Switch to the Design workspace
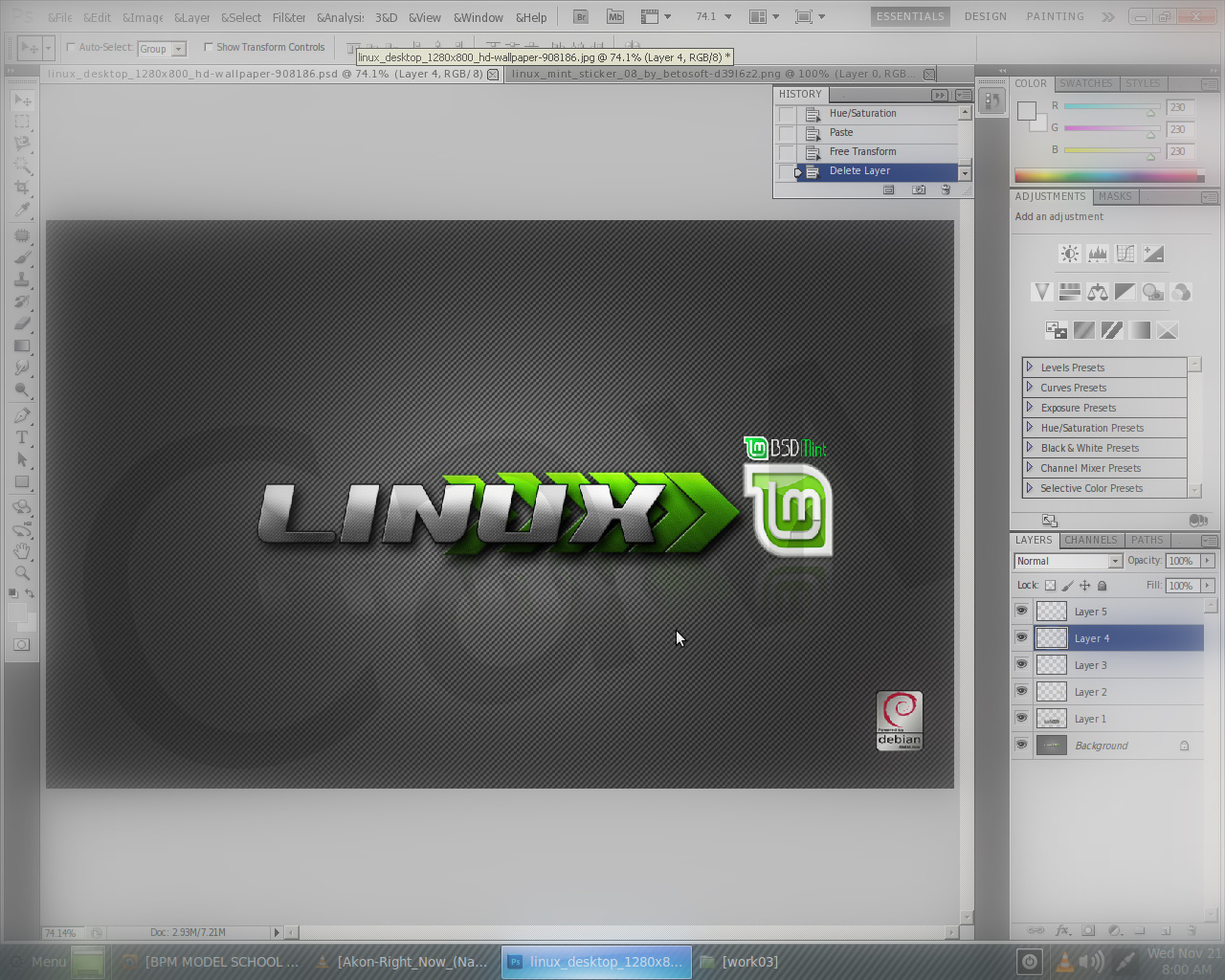 coord(985,16)
